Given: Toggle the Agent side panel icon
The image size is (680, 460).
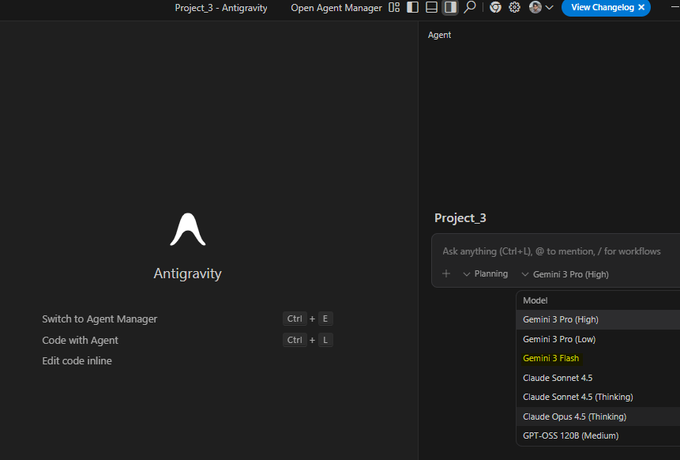Looking at the screenshot, I should click(x=450, y=7).
